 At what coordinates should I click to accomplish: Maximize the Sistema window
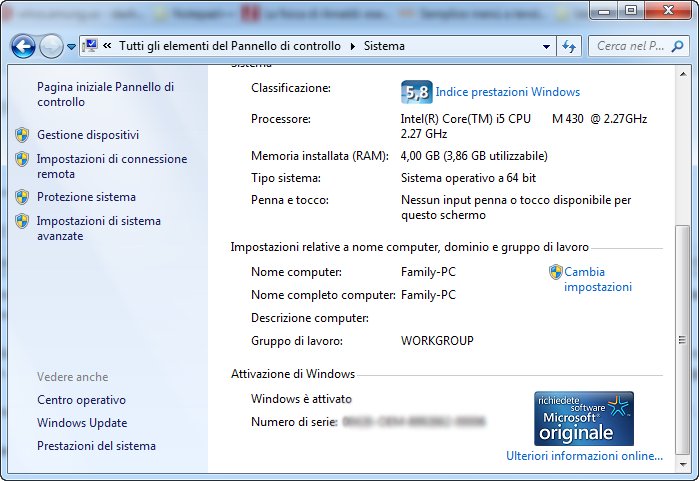[x=631, y=10]
